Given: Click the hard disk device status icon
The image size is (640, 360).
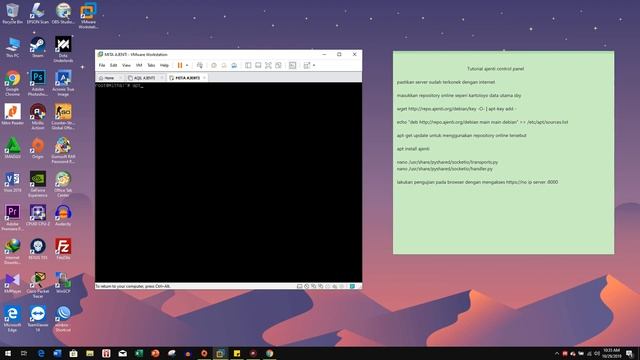Looking at the screenshot, I should [300, 287].
